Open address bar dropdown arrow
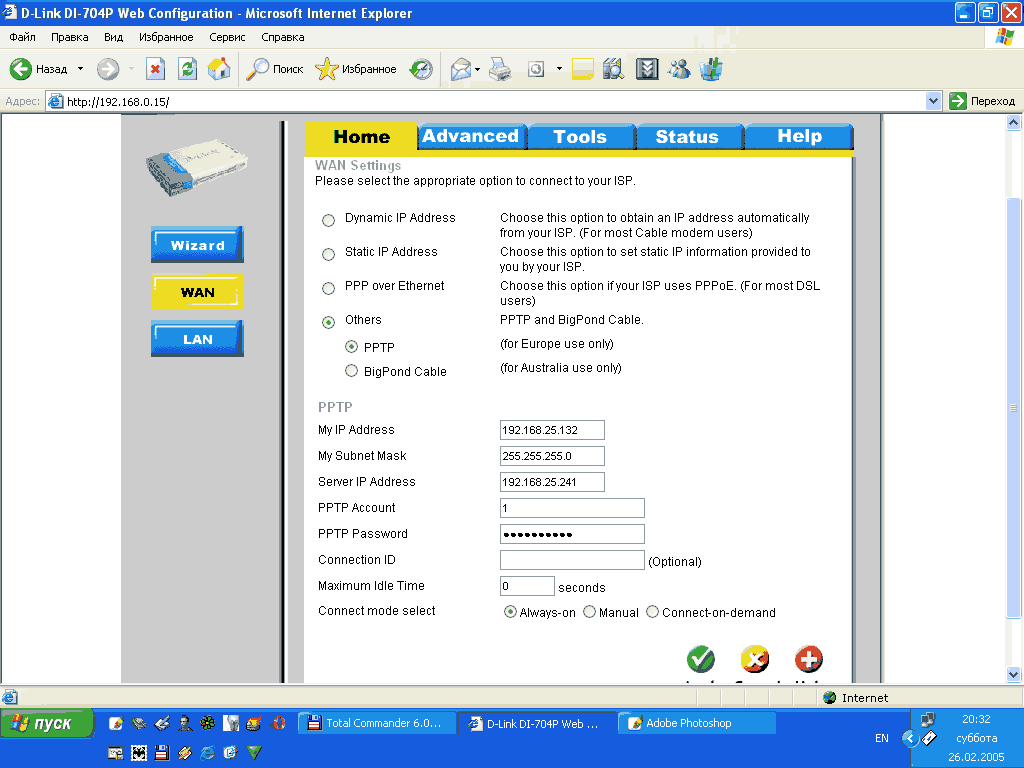 pyautogui.click(x=933, y=101)
